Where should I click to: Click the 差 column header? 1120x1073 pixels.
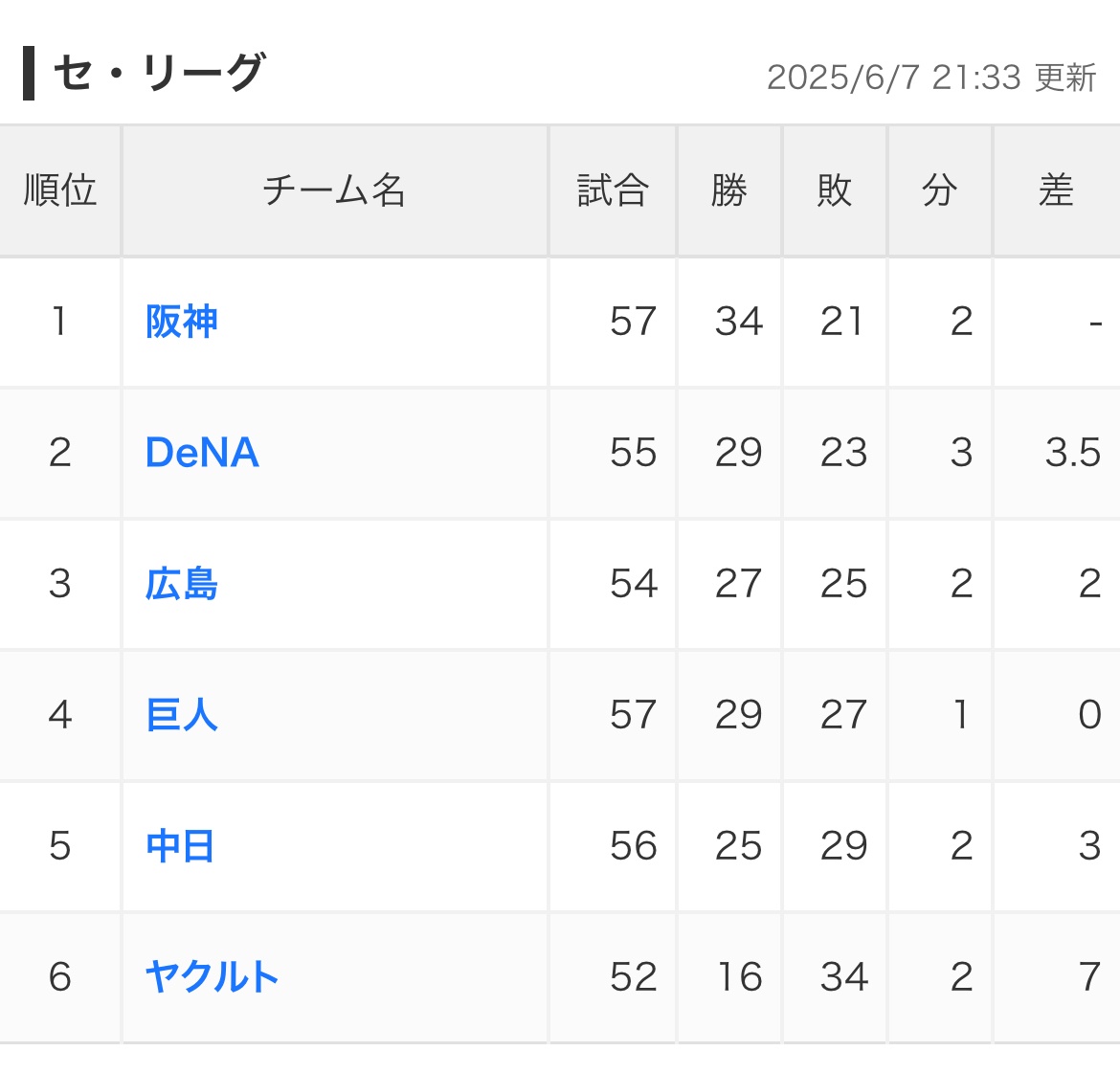tap(1057, 190)
